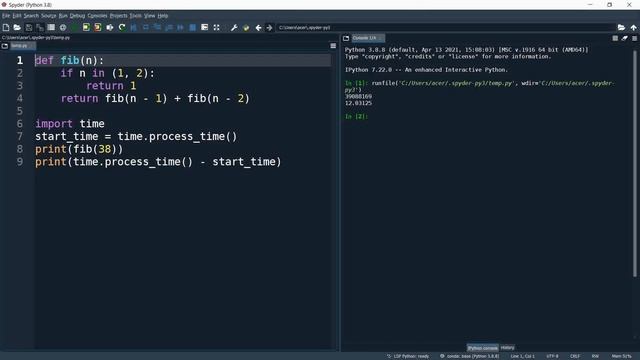Open the Projects menu
Screen dimensions: 640x360
(x=118, y=16)
